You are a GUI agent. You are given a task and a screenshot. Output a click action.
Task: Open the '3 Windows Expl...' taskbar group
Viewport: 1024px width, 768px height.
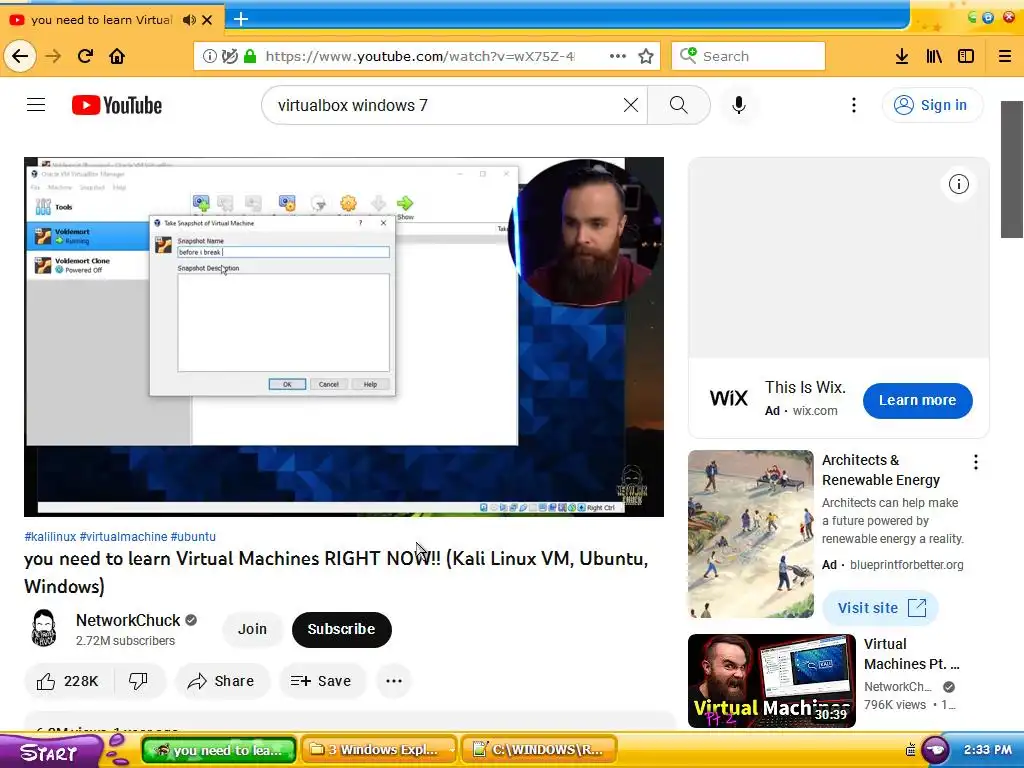point(379,750)
